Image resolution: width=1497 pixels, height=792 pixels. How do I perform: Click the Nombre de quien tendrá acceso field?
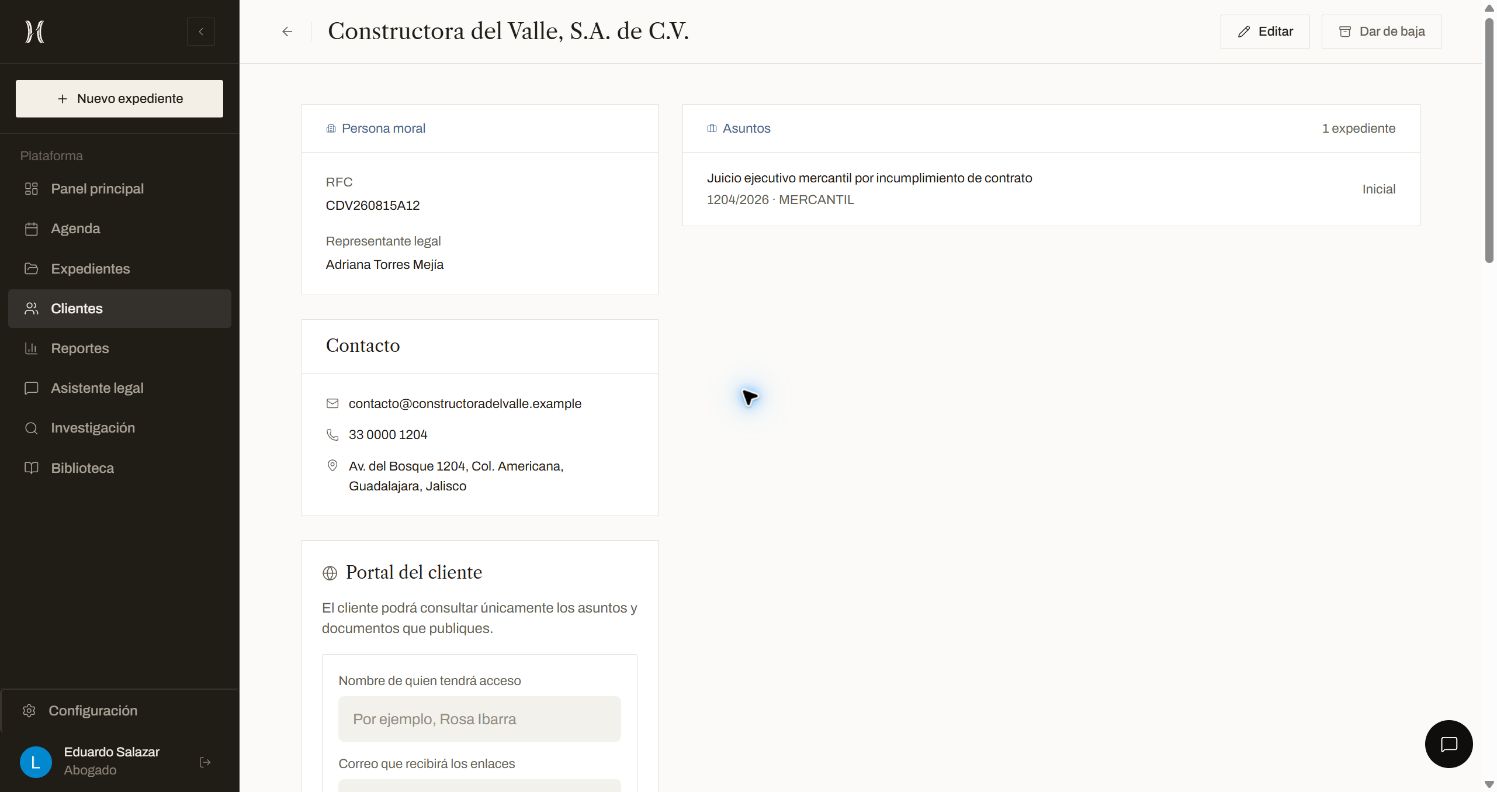click(x=480, y=719)
